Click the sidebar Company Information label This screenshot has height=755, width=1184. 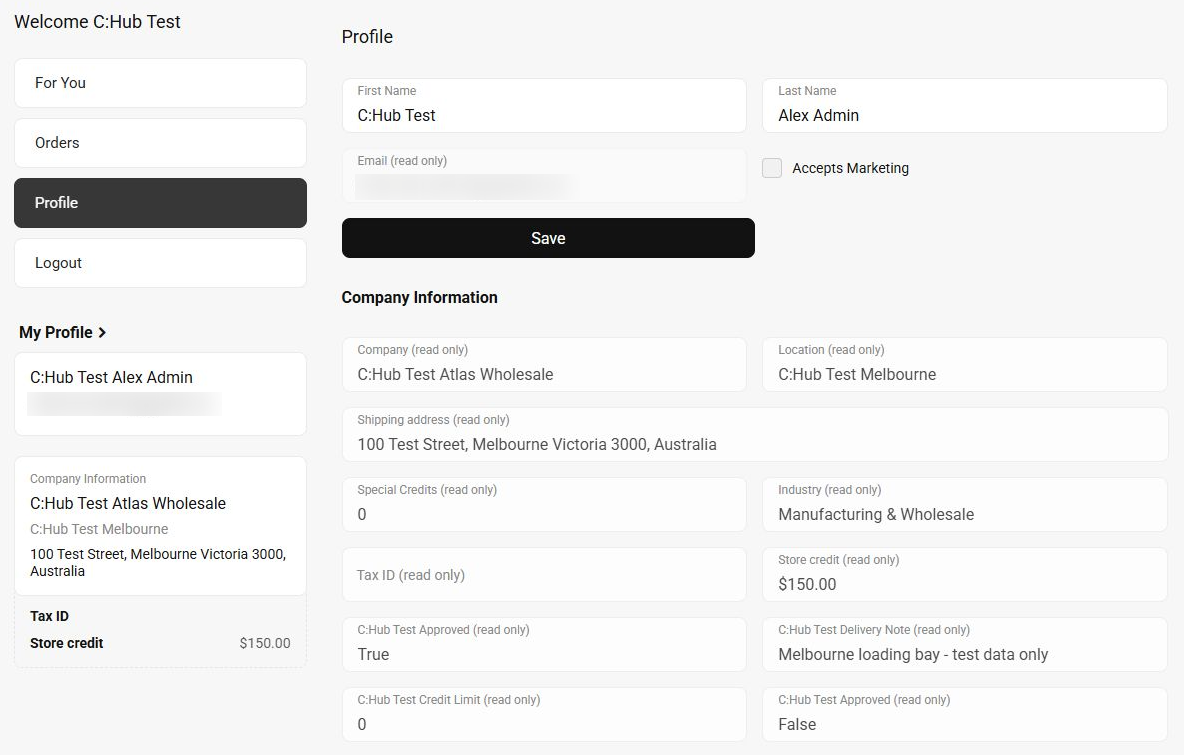88,479
